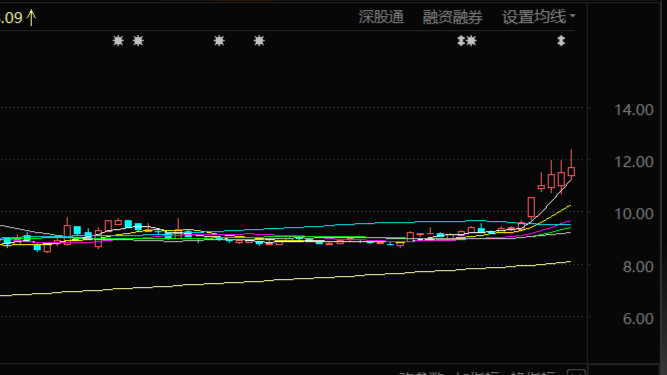Click the arrow next to 设置均线
This screenshot has width=667, height=375.
[572, 16]
